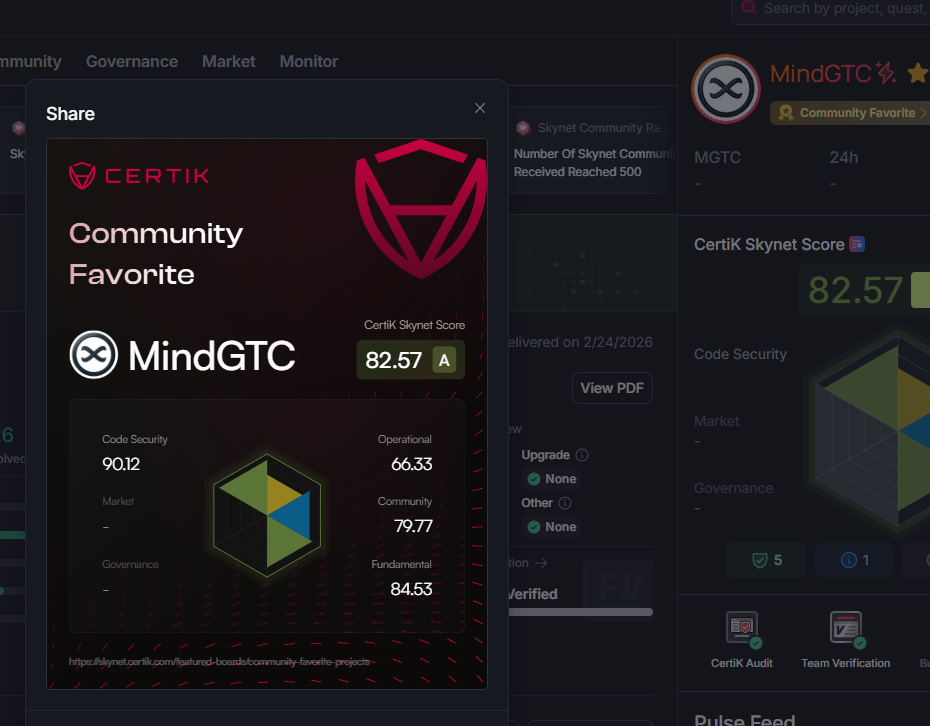This screenshot has height=726, width=930.
Task: Open the Community Favorite badge
Action: pyautogui.click(x=850, y=113)
